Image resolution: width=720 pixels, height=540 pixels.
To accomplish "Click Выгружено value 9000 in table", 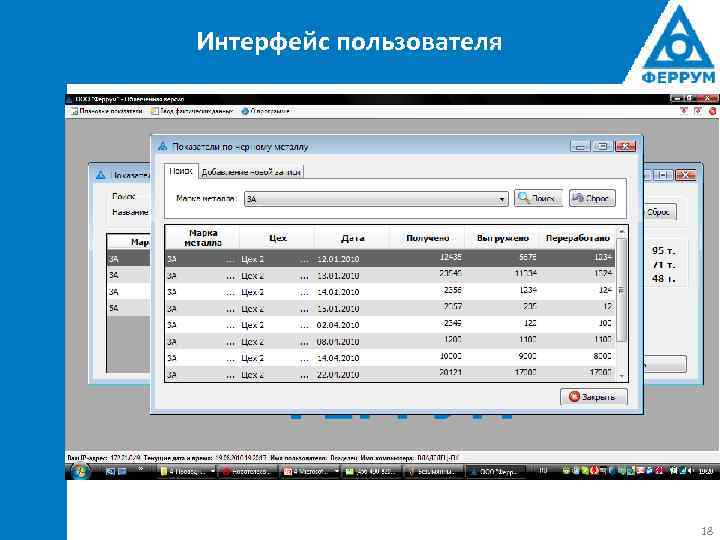I will click(526, 356).
